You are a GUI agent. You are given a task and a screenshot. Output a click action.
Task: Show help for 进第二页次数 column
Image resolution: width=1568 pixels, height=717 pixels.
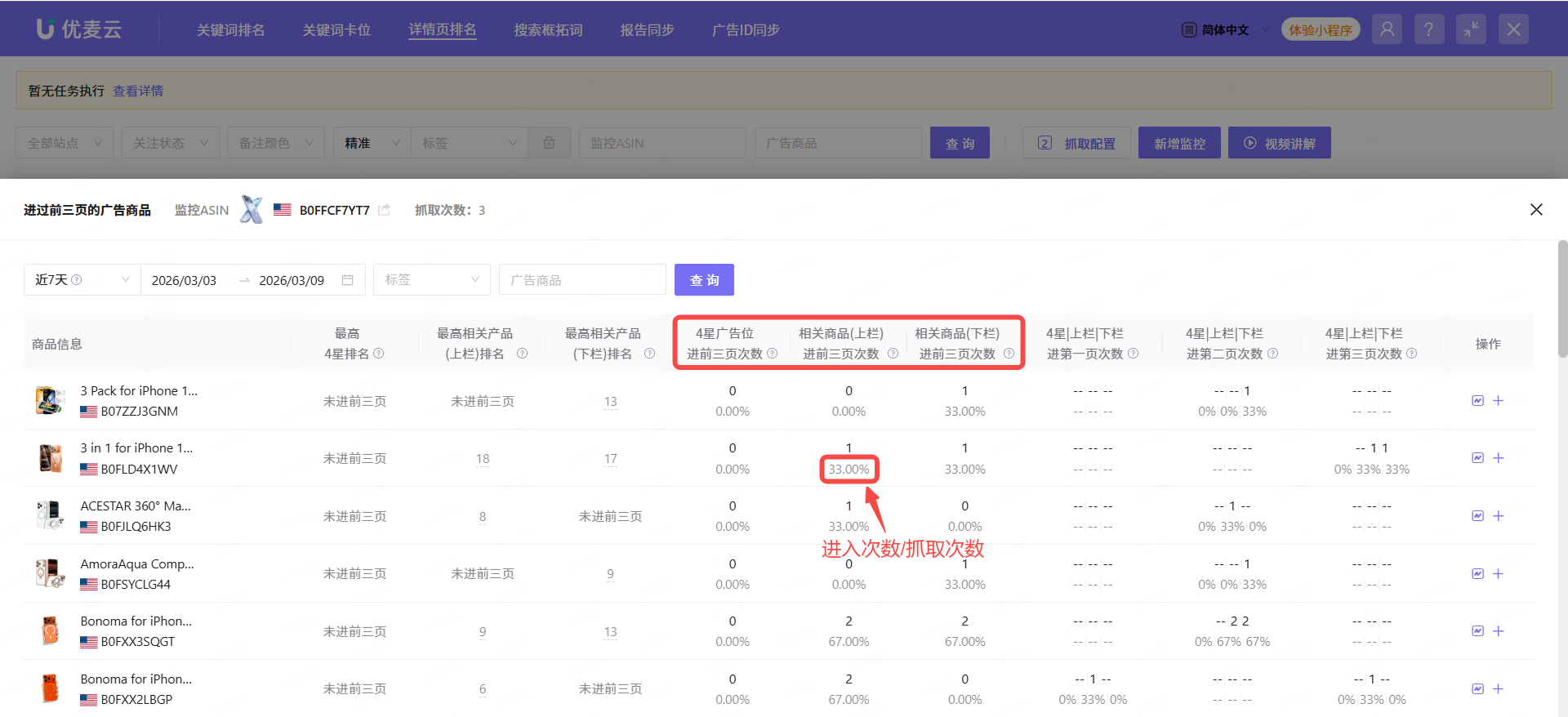point(1272,354)
